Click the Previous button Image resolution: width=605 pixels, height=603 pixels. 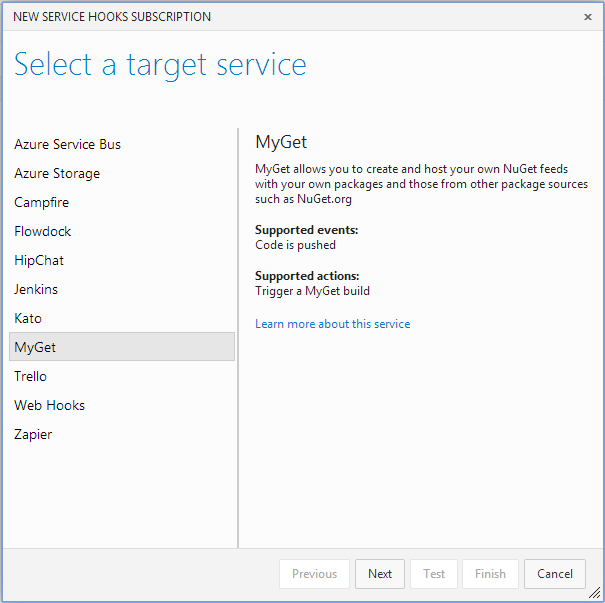pyautogui.click(x=314, y=574)
